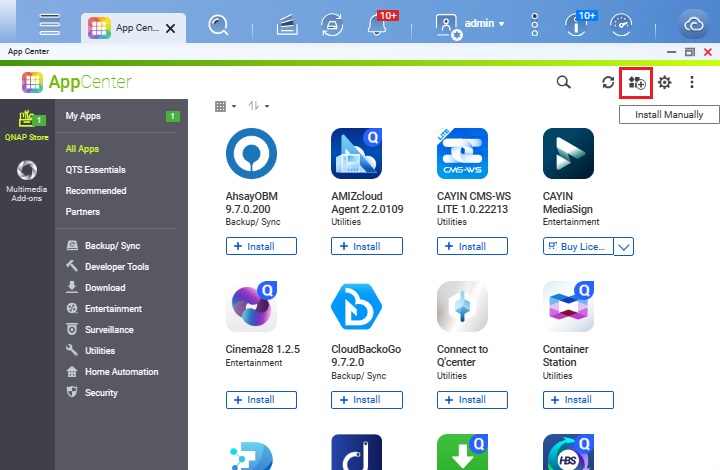This screenshot has height=470, width=720.
Task: Open external devices icon in top bar
Action: [332, 25]
